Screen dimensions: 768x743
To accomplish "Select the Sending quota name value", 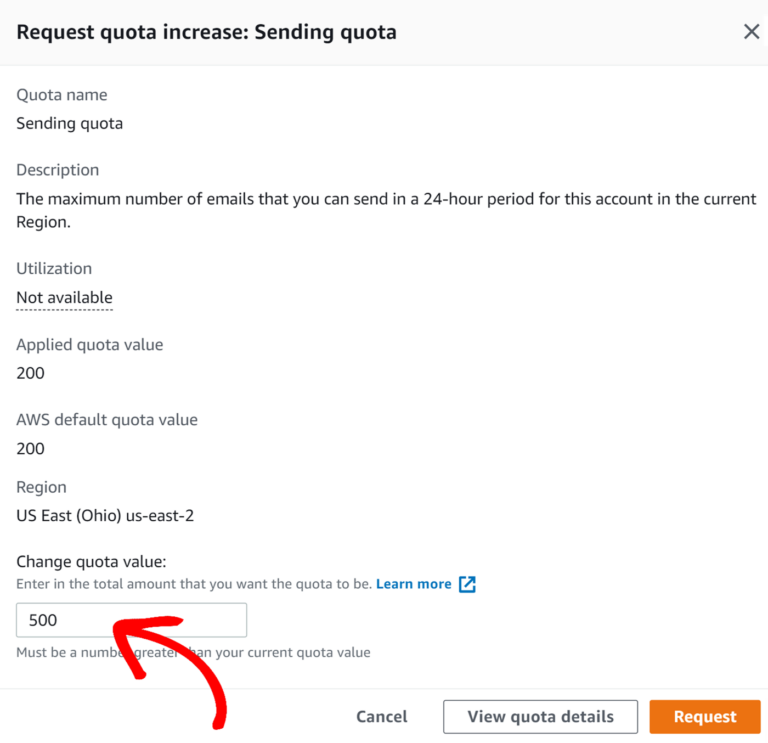I will [70, 124].
